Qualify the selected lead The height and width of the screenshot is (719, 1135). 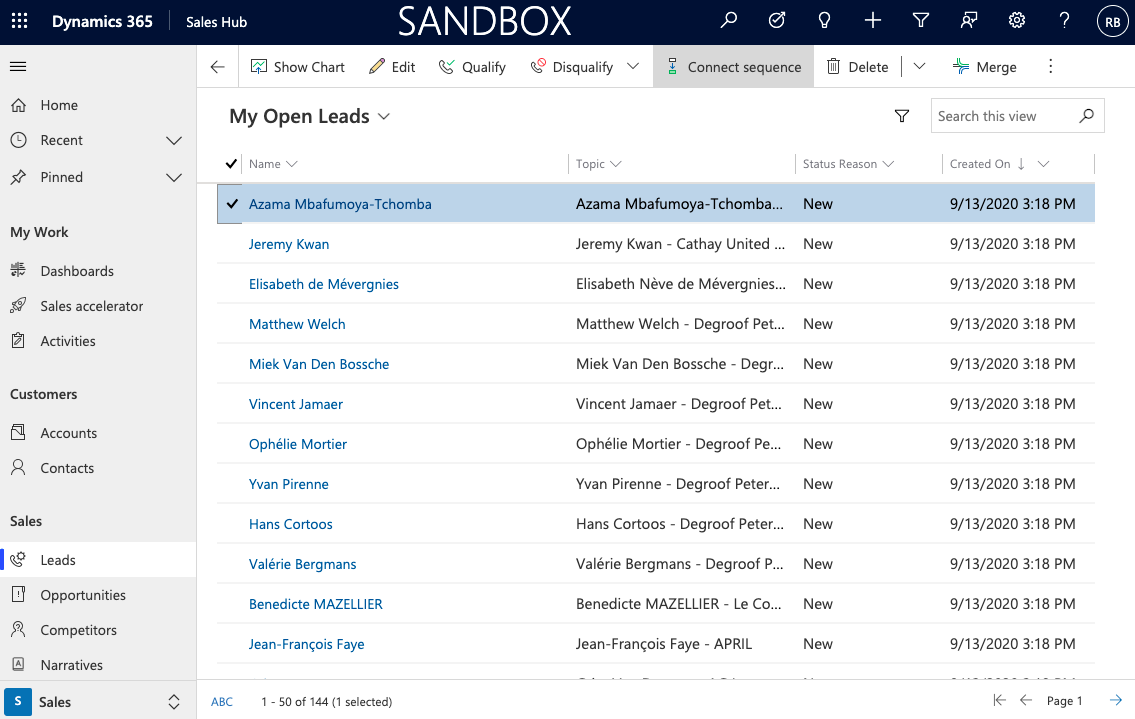click(472, 67)
